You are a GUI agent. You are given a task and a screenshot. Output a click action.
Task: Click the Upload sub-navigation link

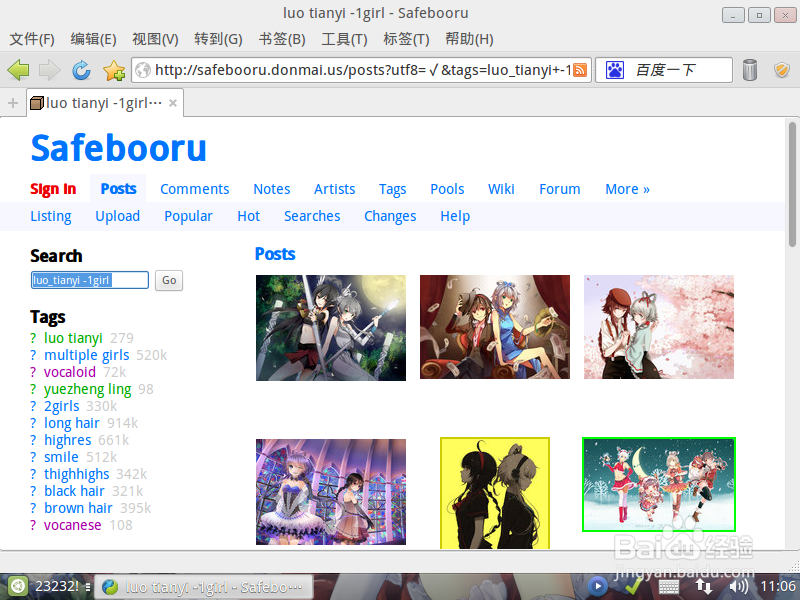click(x=117, y=216)
